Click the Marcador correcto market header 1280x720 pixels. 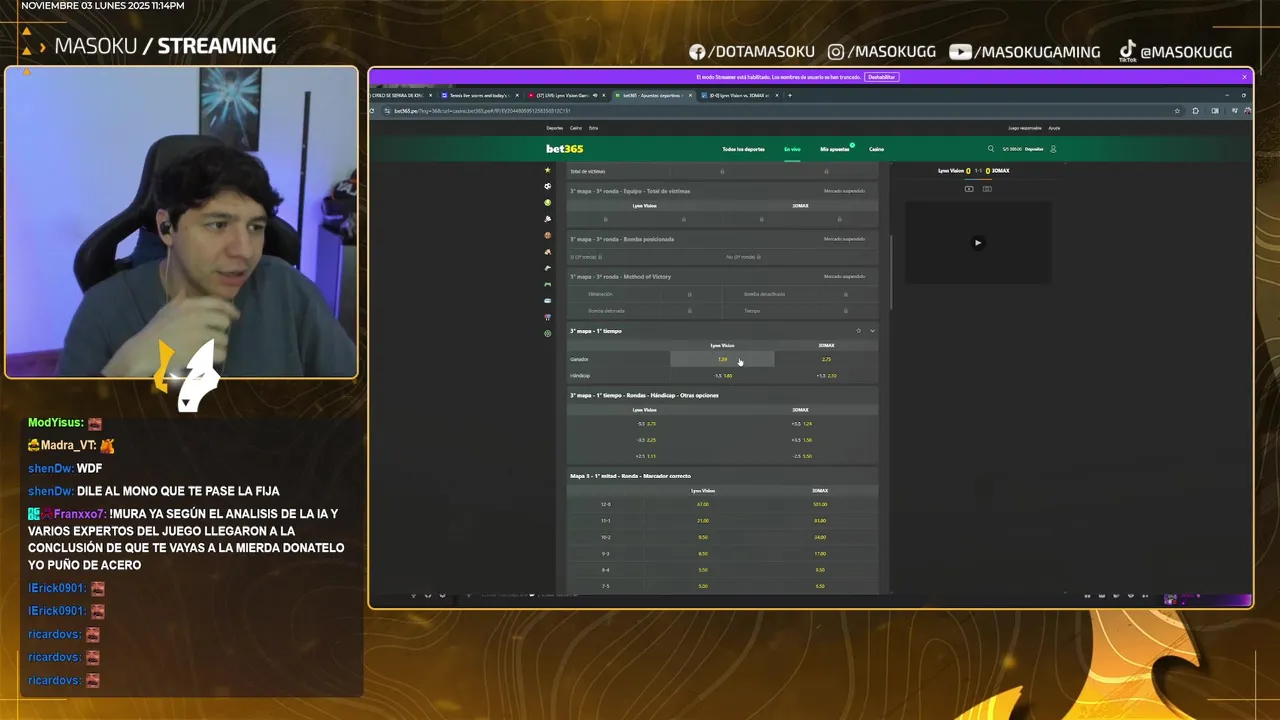pyautogui.click(x=722, y=476)
